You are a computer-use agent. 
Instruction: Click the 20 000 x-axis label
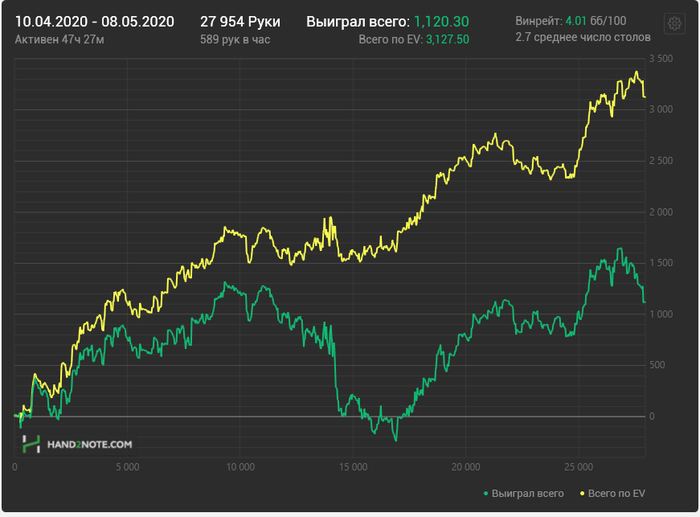466,467
